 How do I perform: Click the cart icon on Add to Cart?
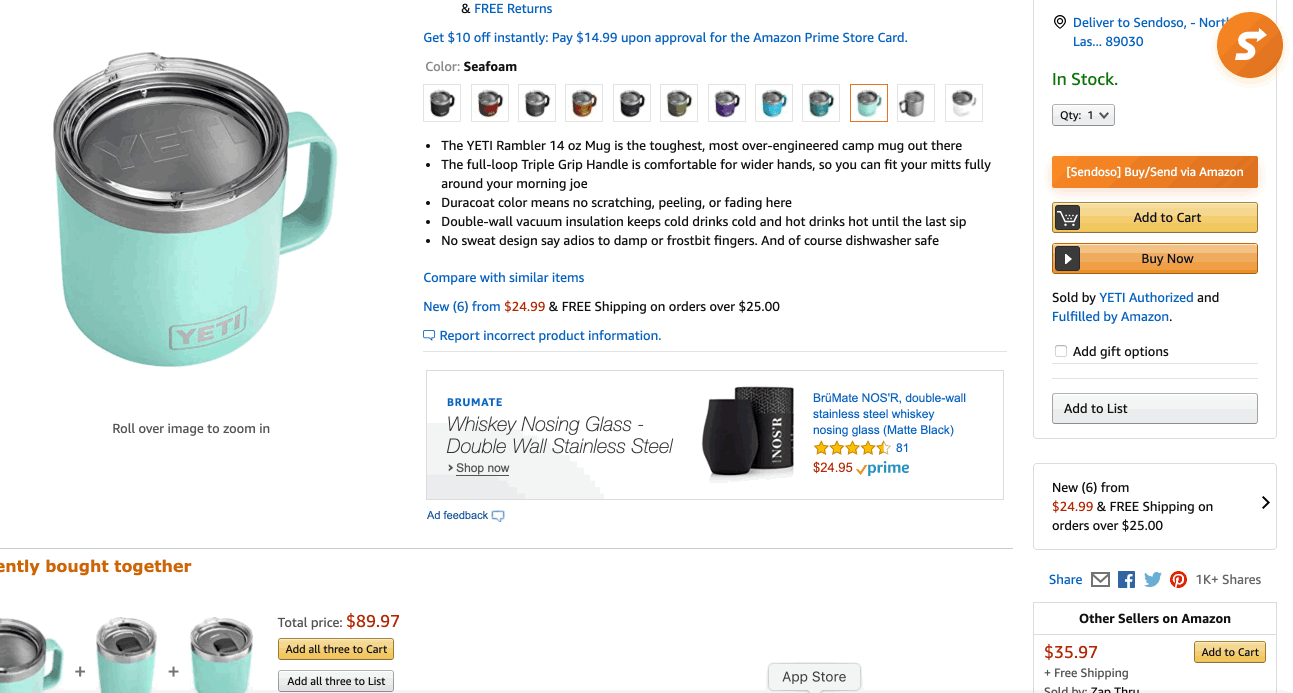[1067, 217]
